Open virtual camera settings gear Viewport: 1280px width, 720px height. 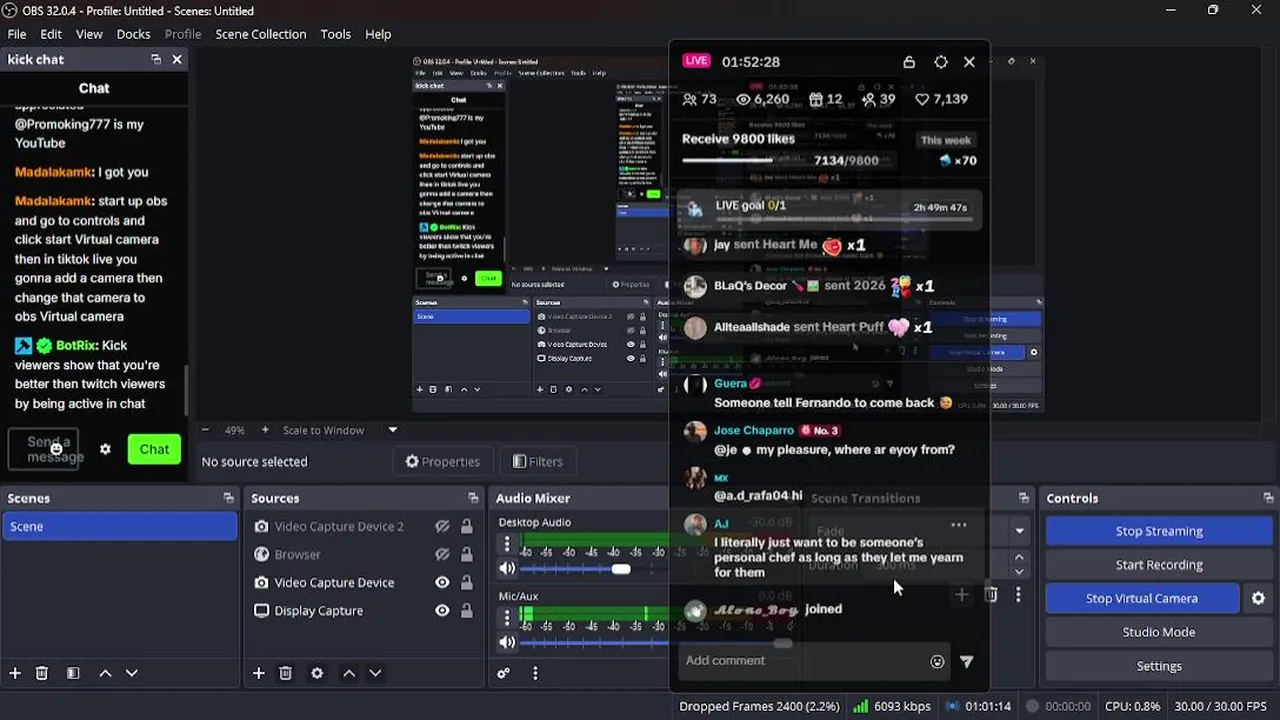coord(1258,598)
